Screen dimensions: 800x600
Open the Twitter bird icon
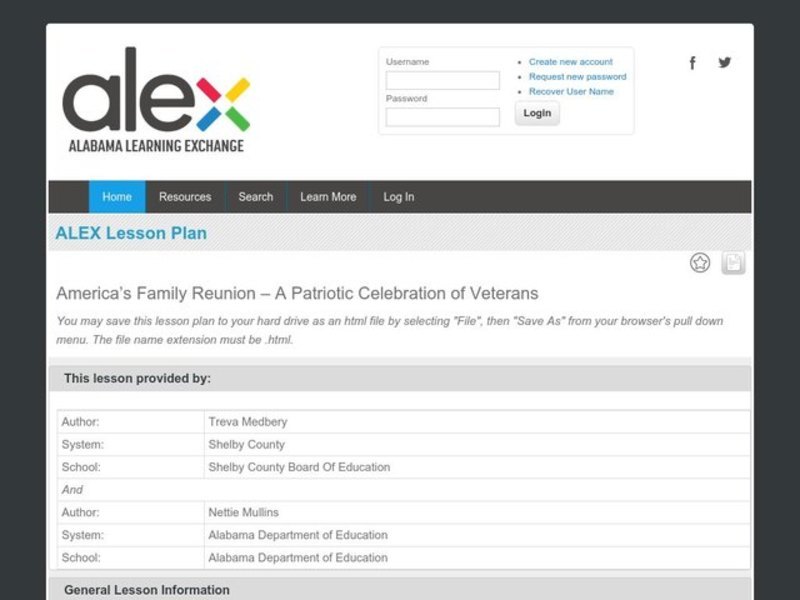tap(725, 62)
